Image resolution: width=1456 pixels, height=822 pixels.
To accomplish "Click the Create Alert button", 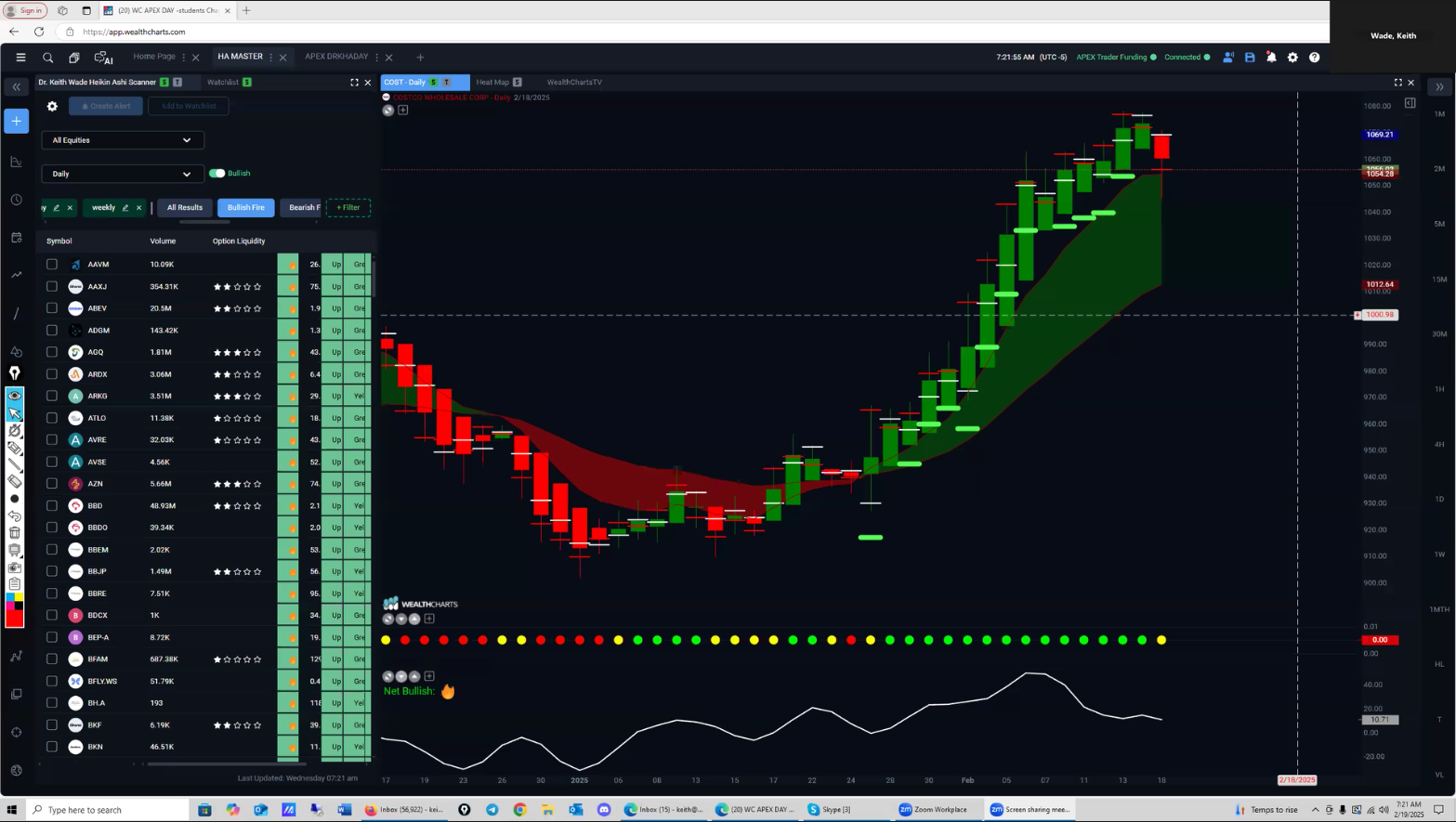I will tap(106, 106).
